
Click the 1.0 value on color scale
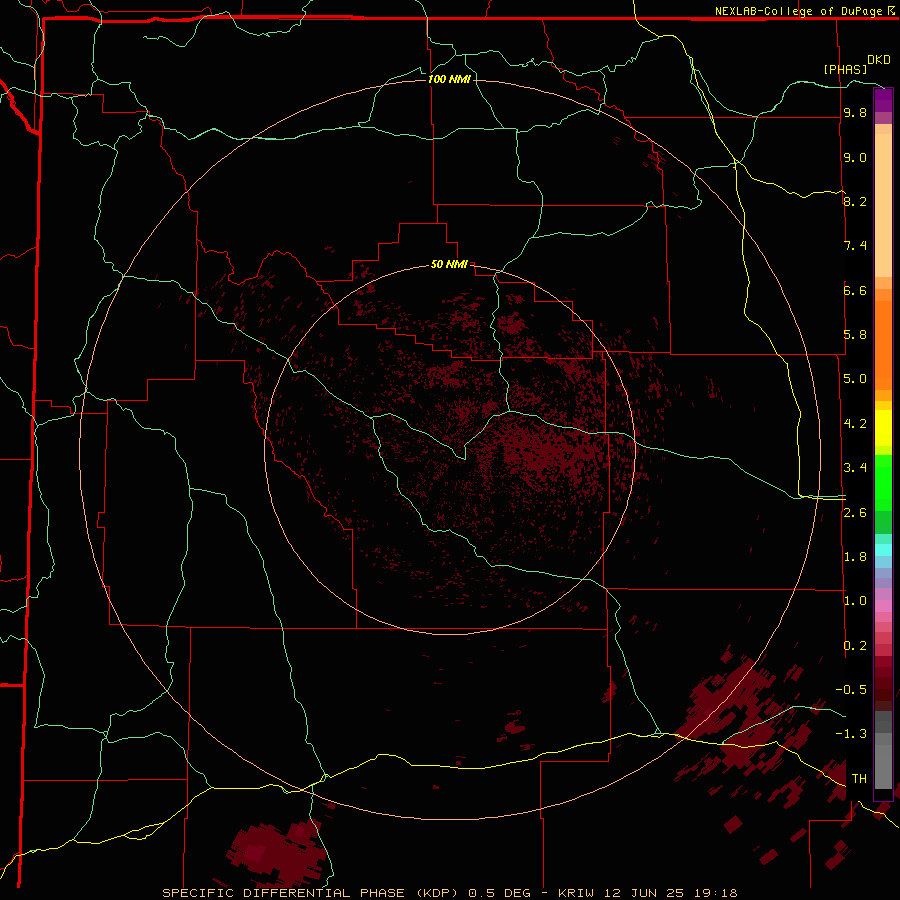point(855,601)
